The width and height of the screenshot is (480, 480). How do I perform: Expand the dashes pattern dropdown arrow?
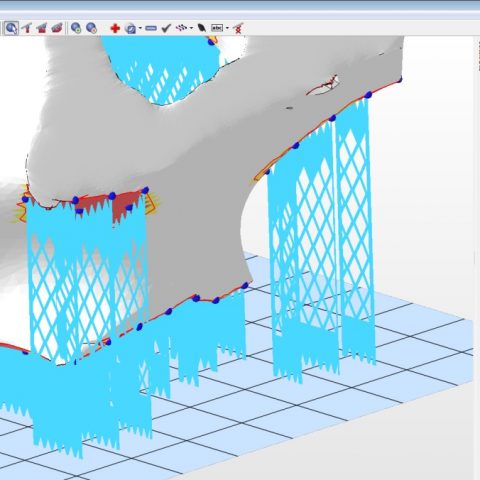pyautogui.click(x=191, y=28)
